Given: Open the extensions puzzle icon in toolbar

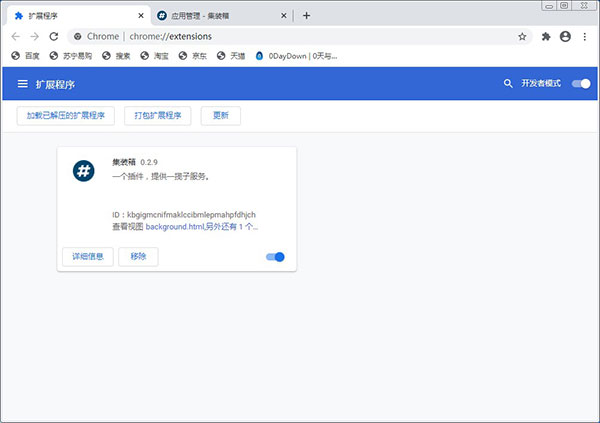Looking at the screenshot, I should click(546, 36).
